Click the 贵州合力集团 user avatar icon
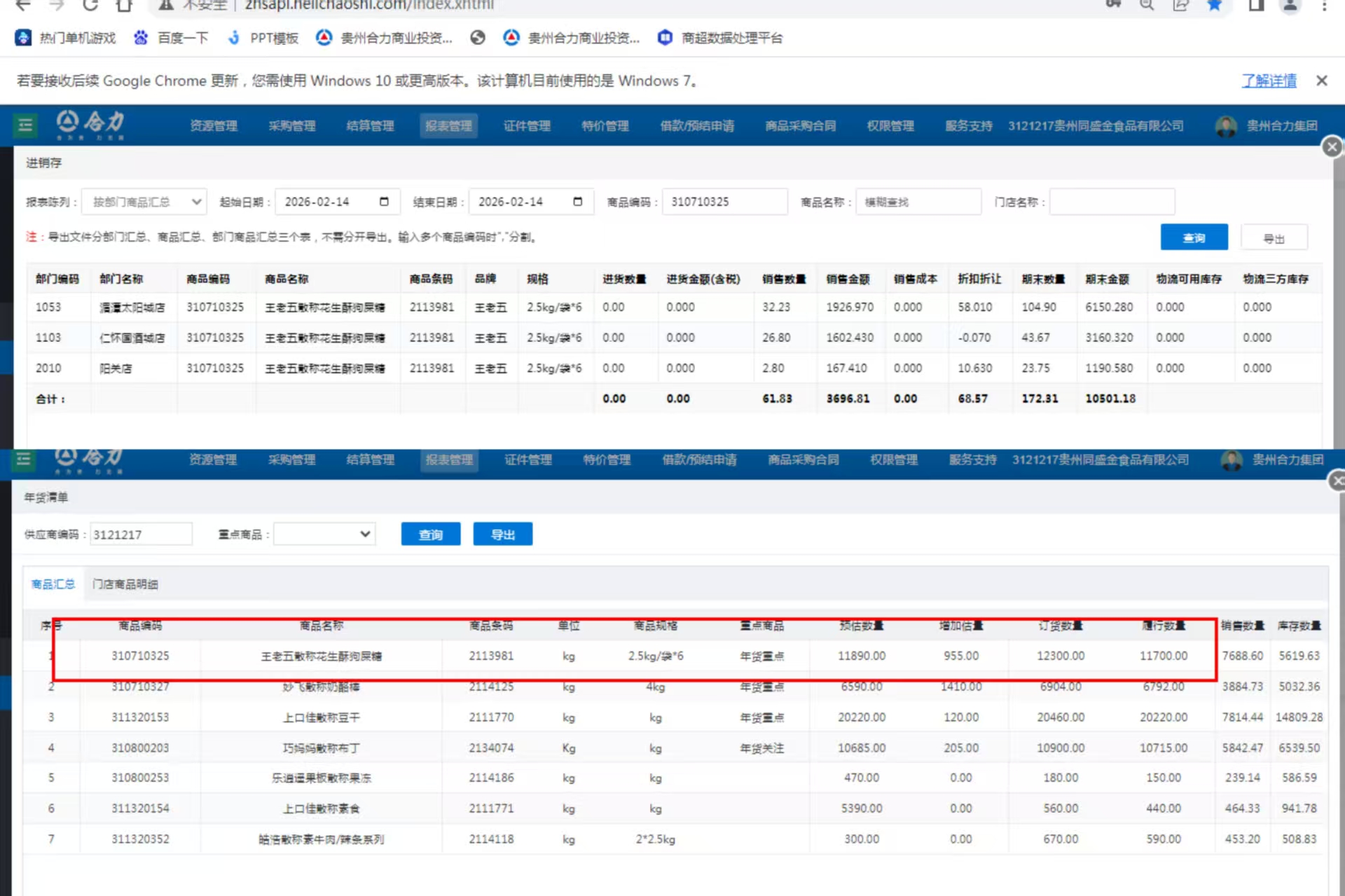1345x896 pixels. pyautogui.click(x=1226, y=126)
